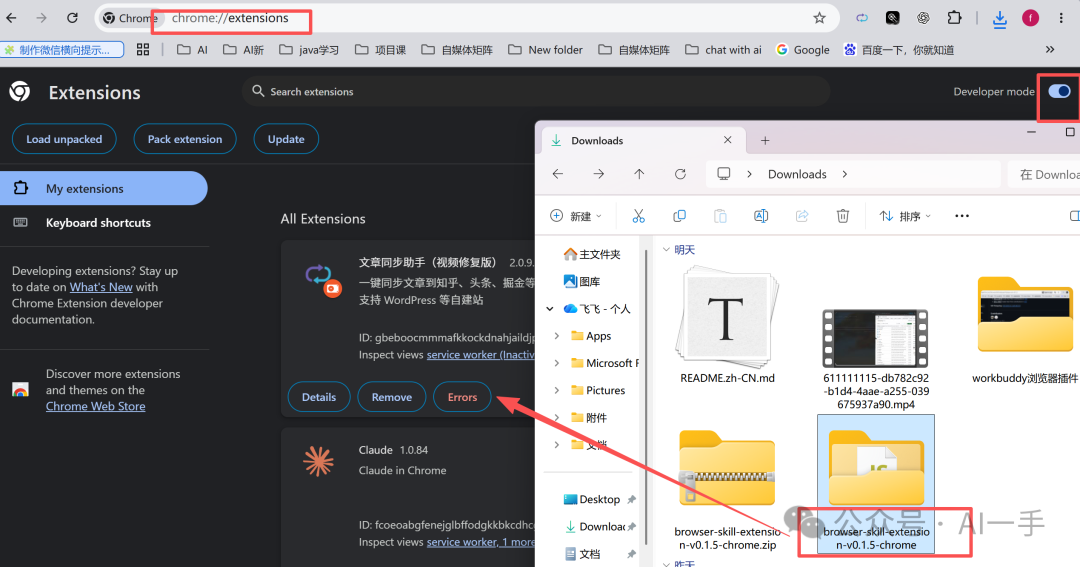The width and height of the screenshot is (1080, 567).
Task: Open Chrome profile avatar
Action: 1030,18
